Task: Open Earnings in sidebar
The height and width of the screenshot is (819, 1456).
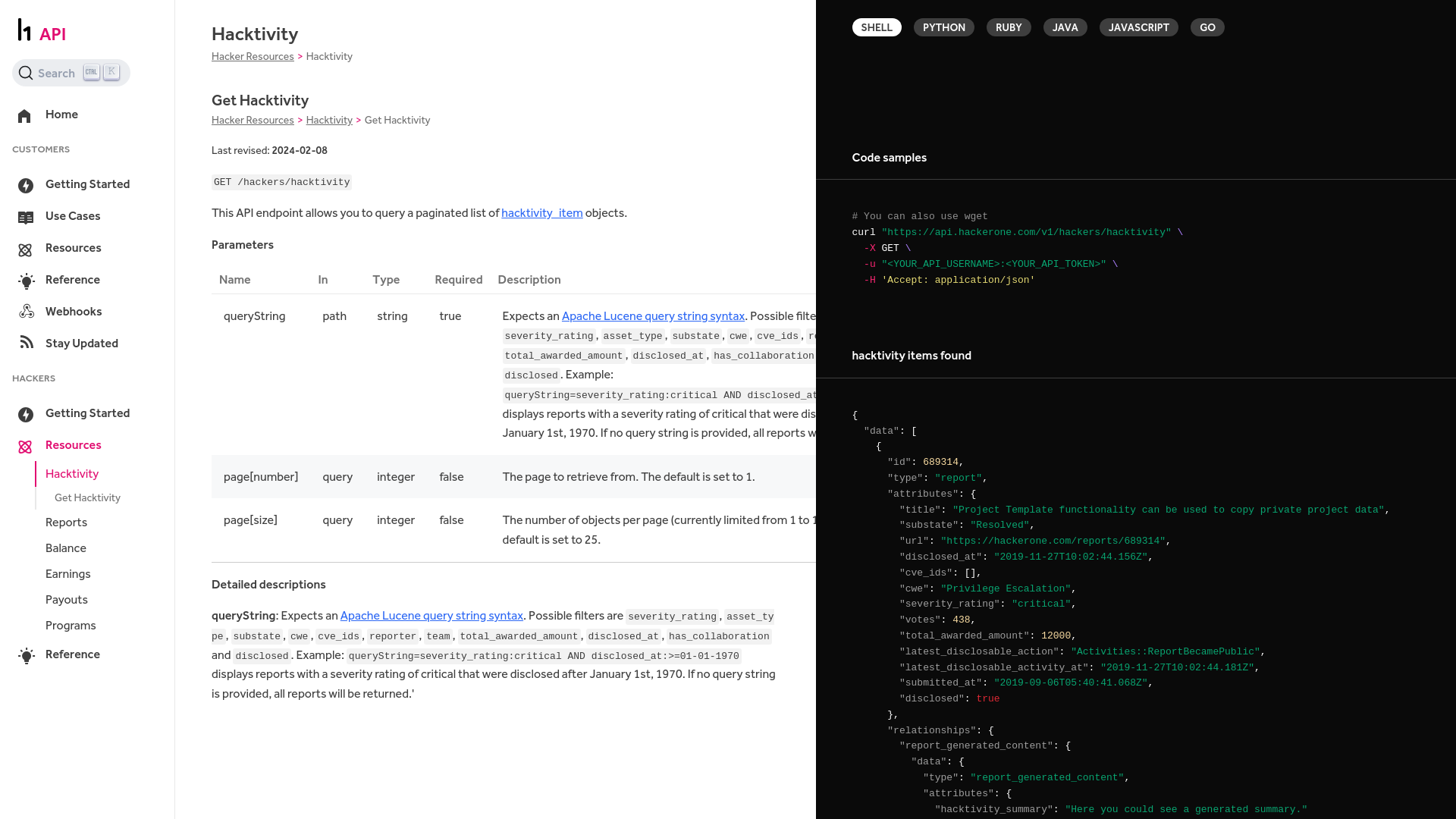Action: [68, 574]
